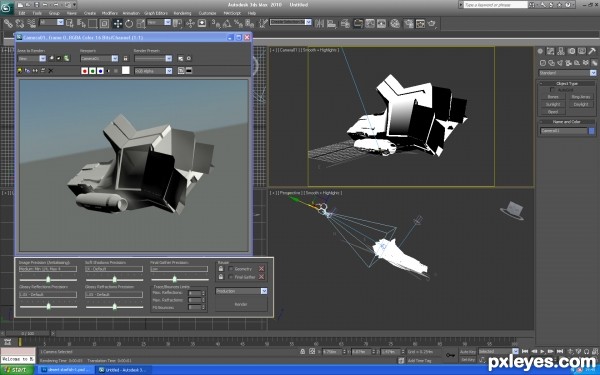The width and height of the screenshot is (600, 375).
Task: Open the Create menu
Action: point(90,13)
